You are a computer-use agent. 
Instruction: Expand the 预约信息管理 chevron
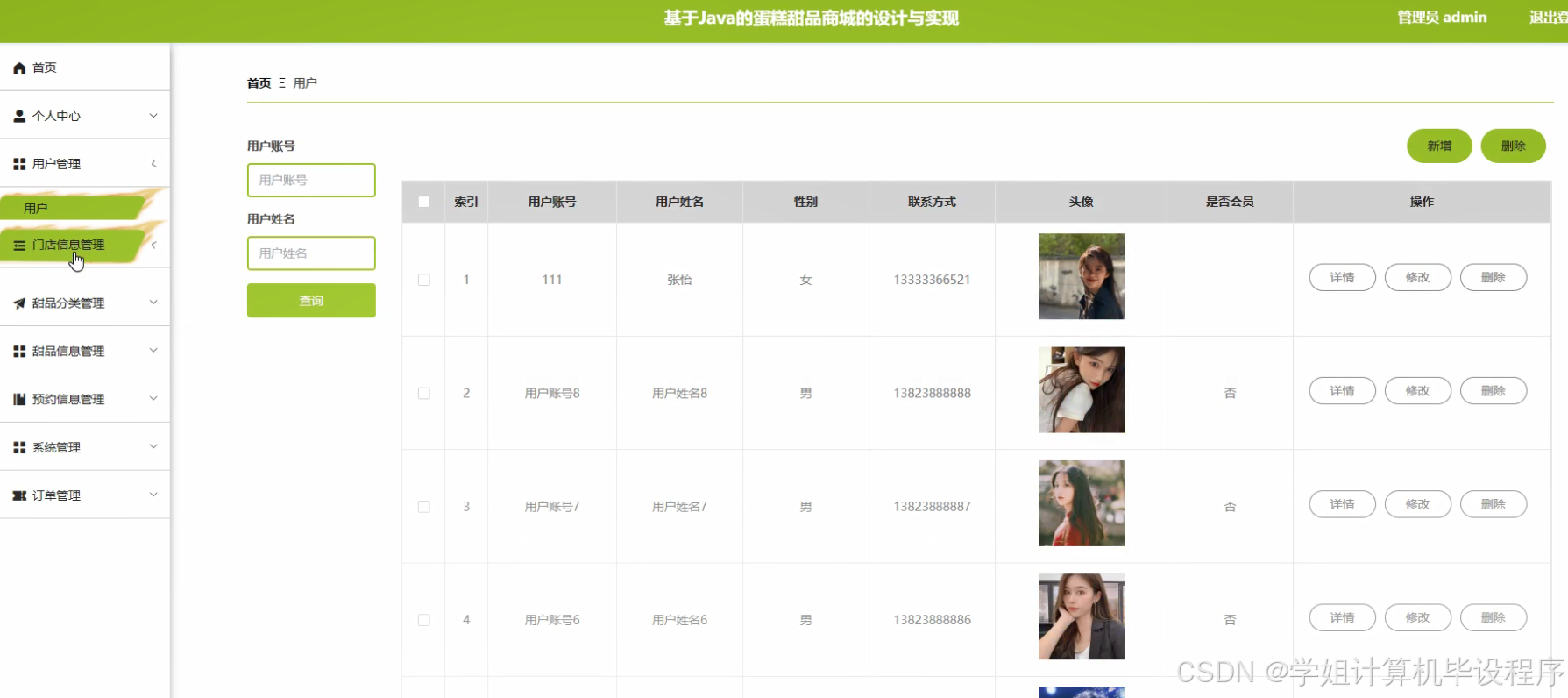(153, 399)
